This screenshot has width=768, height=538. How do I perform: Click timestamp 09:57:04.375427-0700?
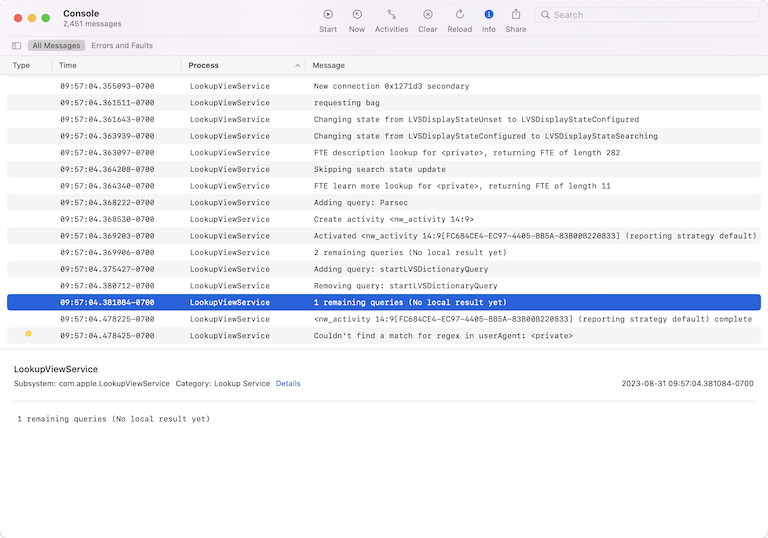tap(107, 269)
